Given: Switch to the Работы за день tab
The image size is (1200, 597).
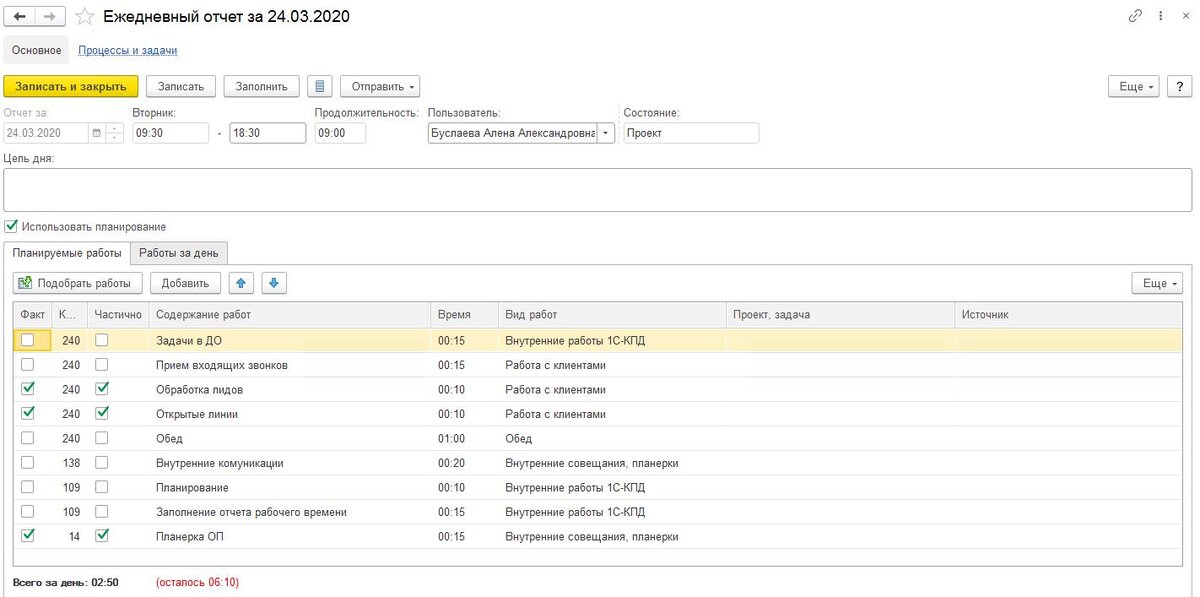Looking at the screenshot, I should pyautogui.click(x=181, y=253).
